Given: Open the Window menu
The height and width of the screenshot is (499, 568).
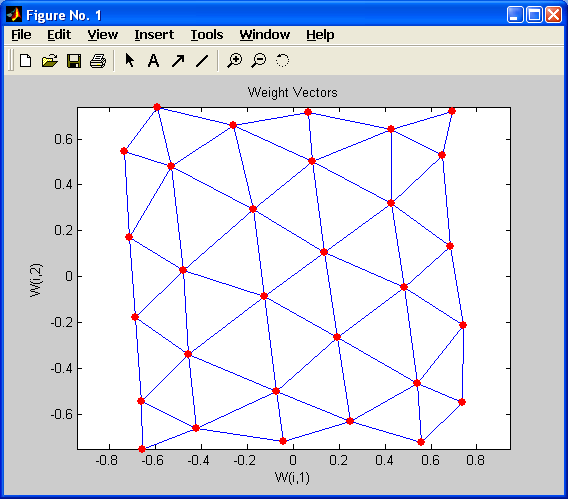Looking at the screenshot, I should 264,35.
